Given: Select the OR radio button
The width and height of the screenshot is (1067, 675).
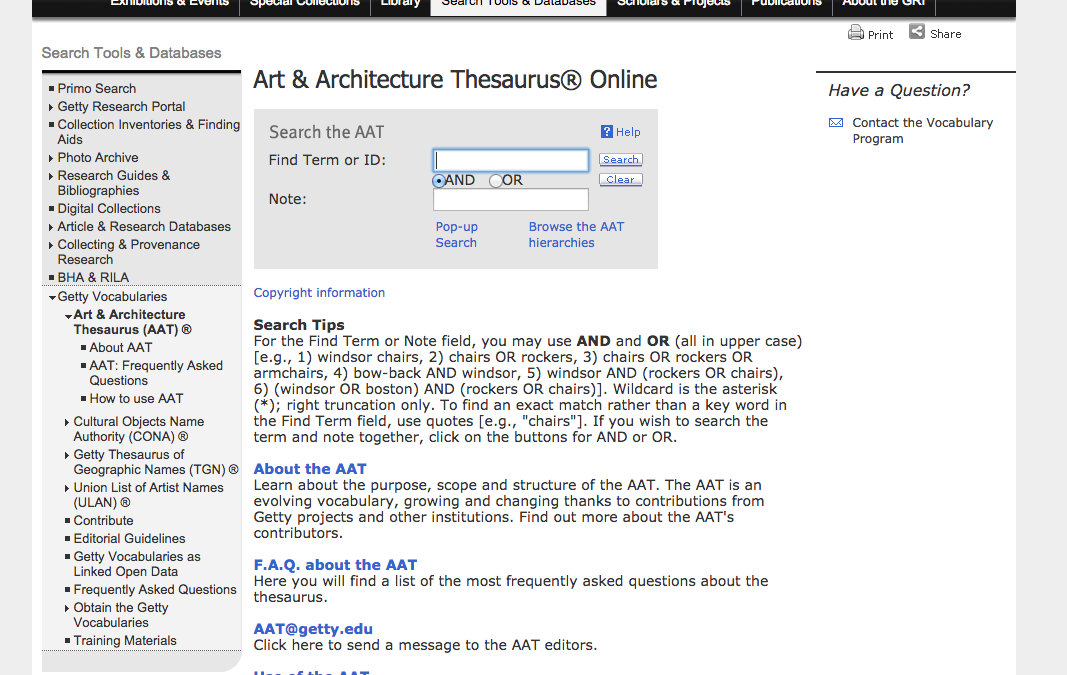Looking at the screenshot, I should pyautogui.click(x=495, y=180).
